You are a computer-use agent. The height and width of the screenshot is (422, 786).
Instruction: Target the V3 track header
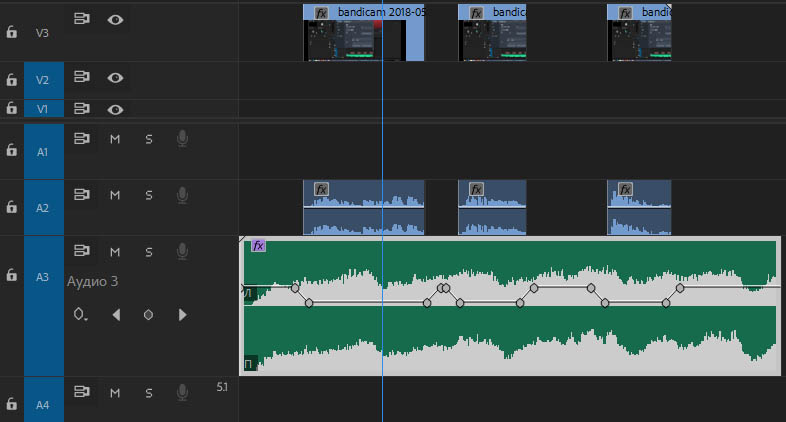[x=42, y=33]
